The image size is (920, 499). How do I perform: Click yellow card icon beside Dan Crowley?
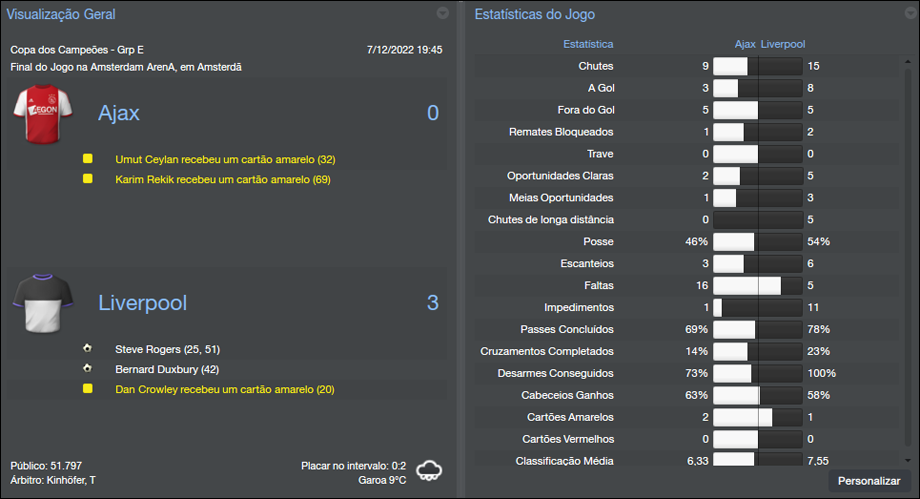88,388
